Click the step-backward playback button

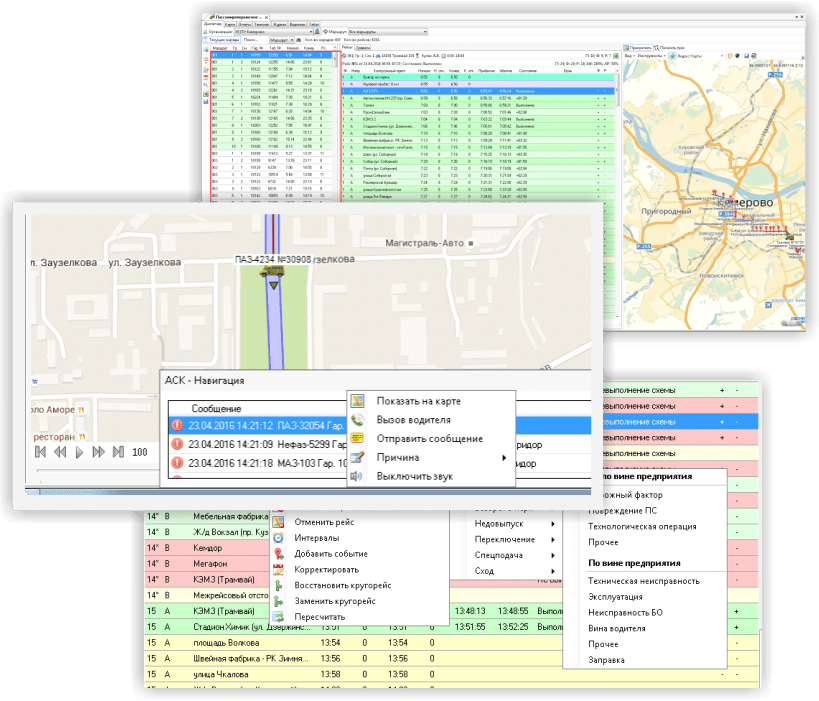click(60, 452)
